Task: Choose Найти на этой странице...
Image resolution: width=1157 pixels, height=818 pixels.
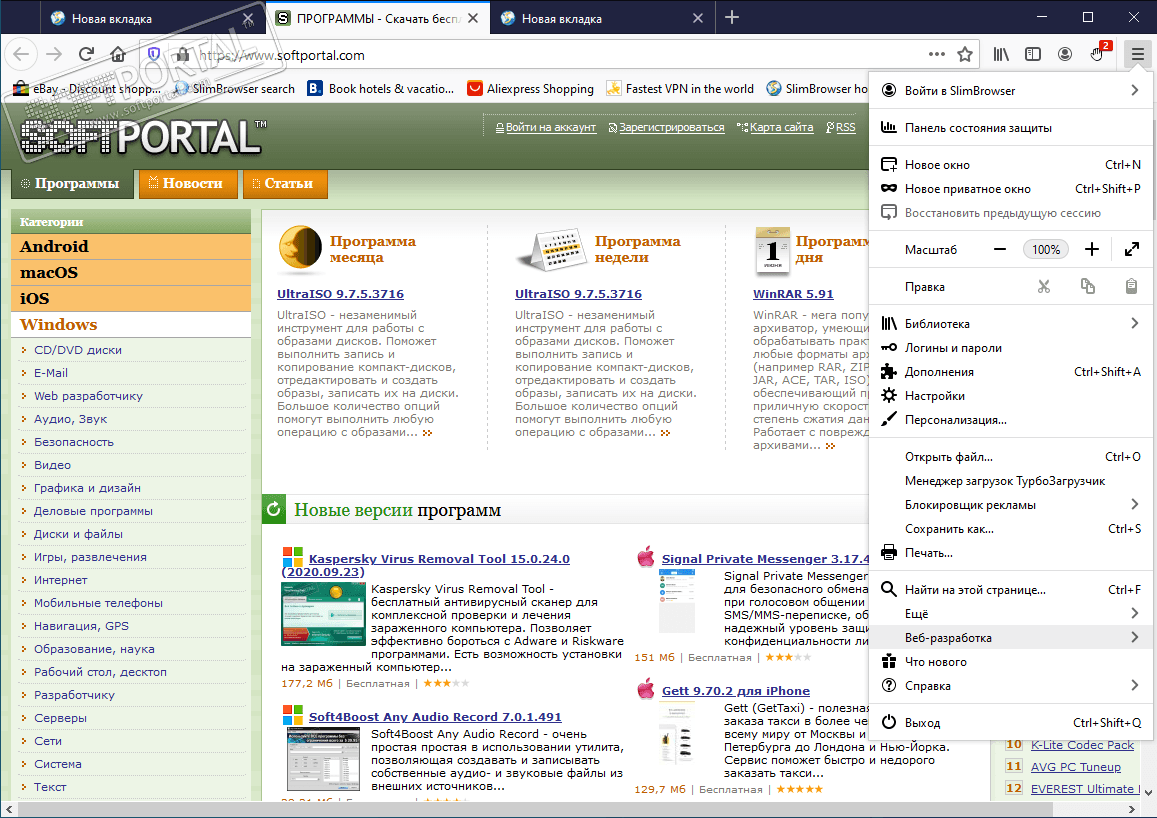Action: [1010, 589]
